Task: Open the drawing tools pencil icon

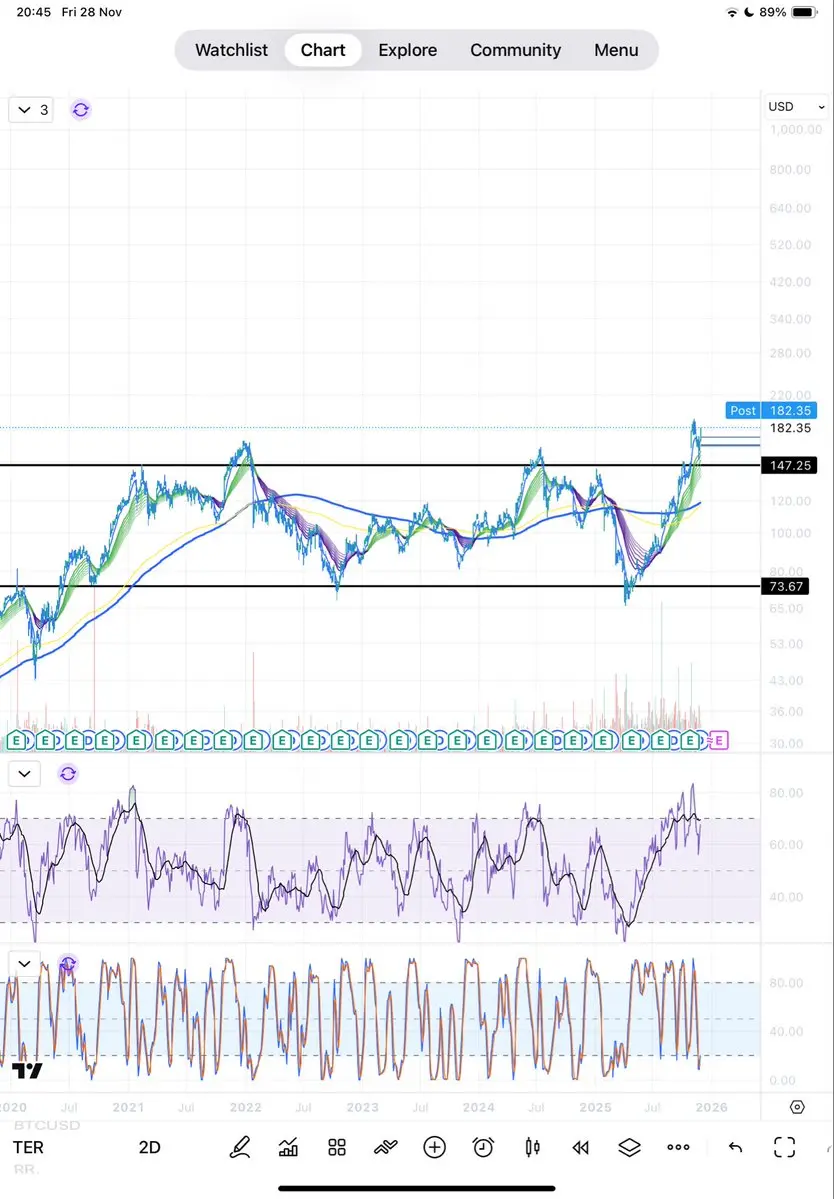Action: (x=240, y=1147)
